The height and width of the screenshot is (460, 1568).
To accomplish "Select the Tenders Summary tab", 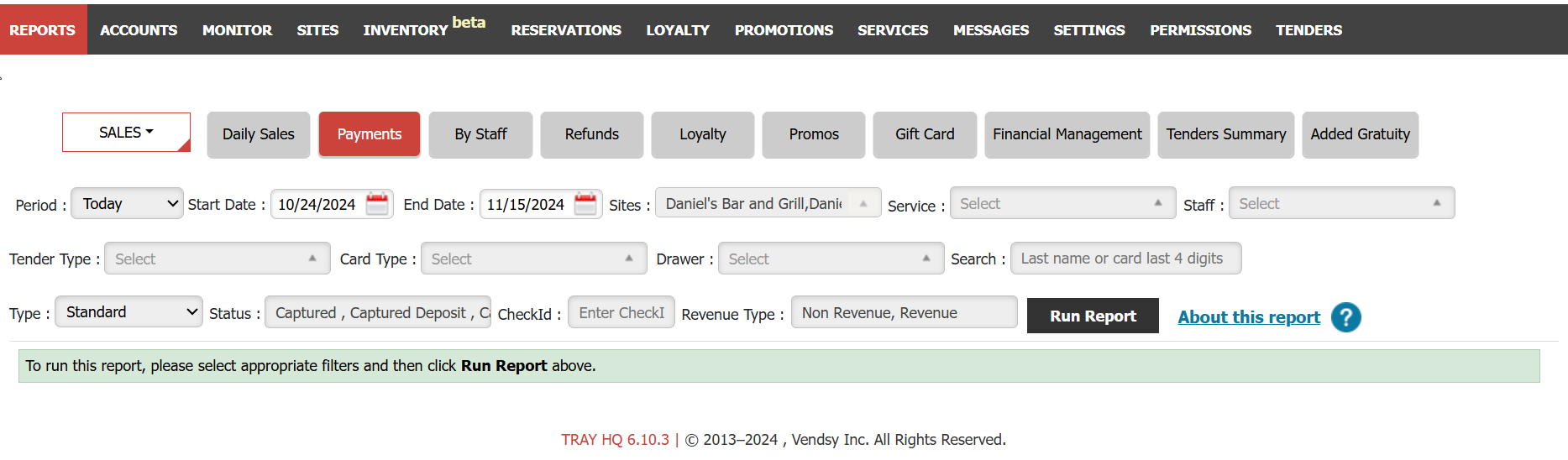I will [x=1225, y=134].
